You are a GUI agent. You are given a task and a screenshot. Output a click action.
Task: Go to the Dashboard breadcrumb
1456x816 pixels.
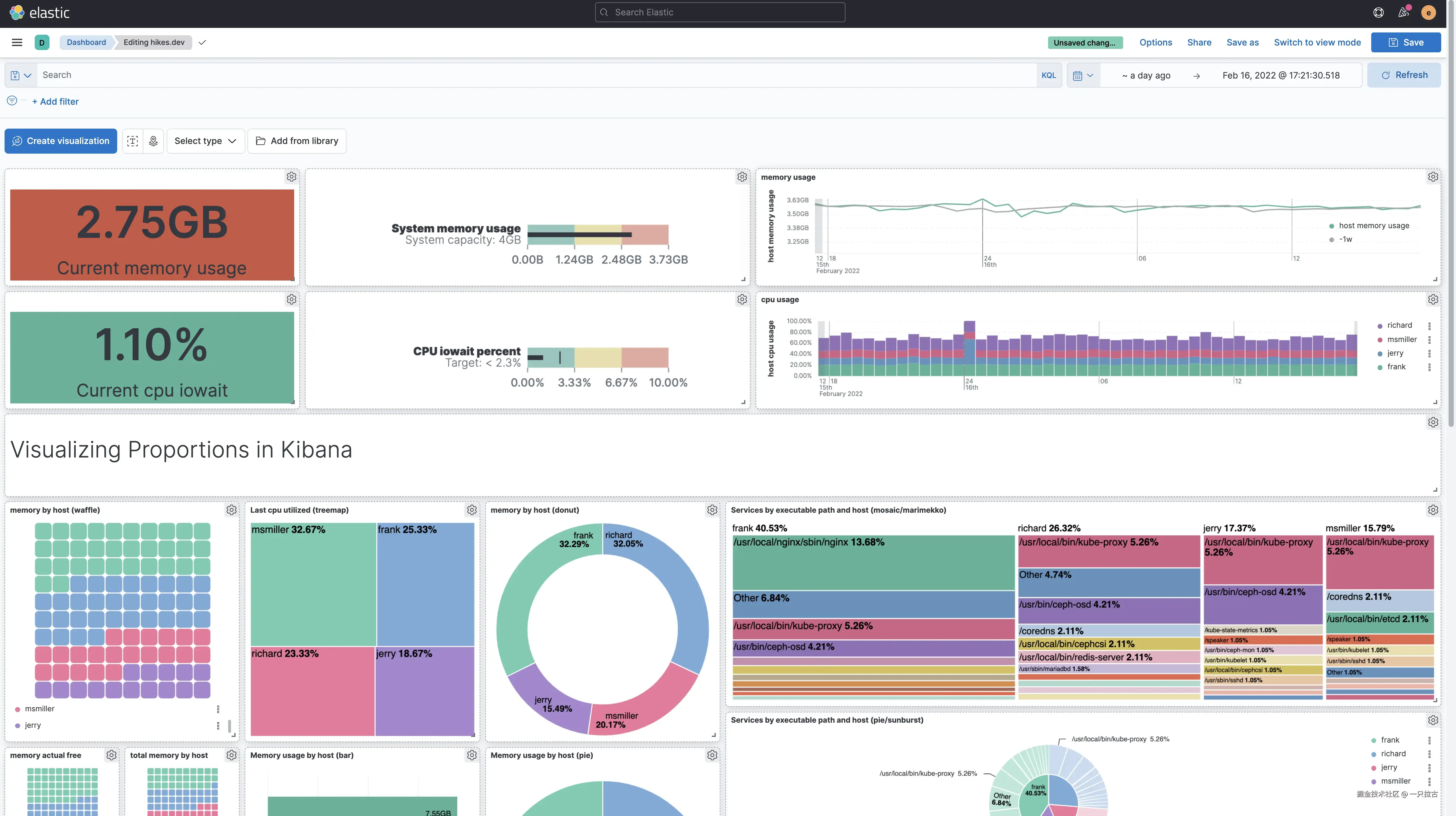[x=86, y=42]
